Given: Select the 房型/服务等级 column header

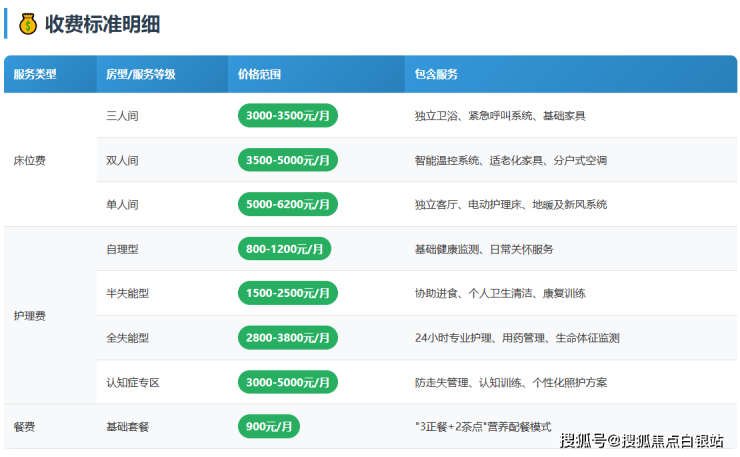Looking at the screenshot, I should 141,74.
